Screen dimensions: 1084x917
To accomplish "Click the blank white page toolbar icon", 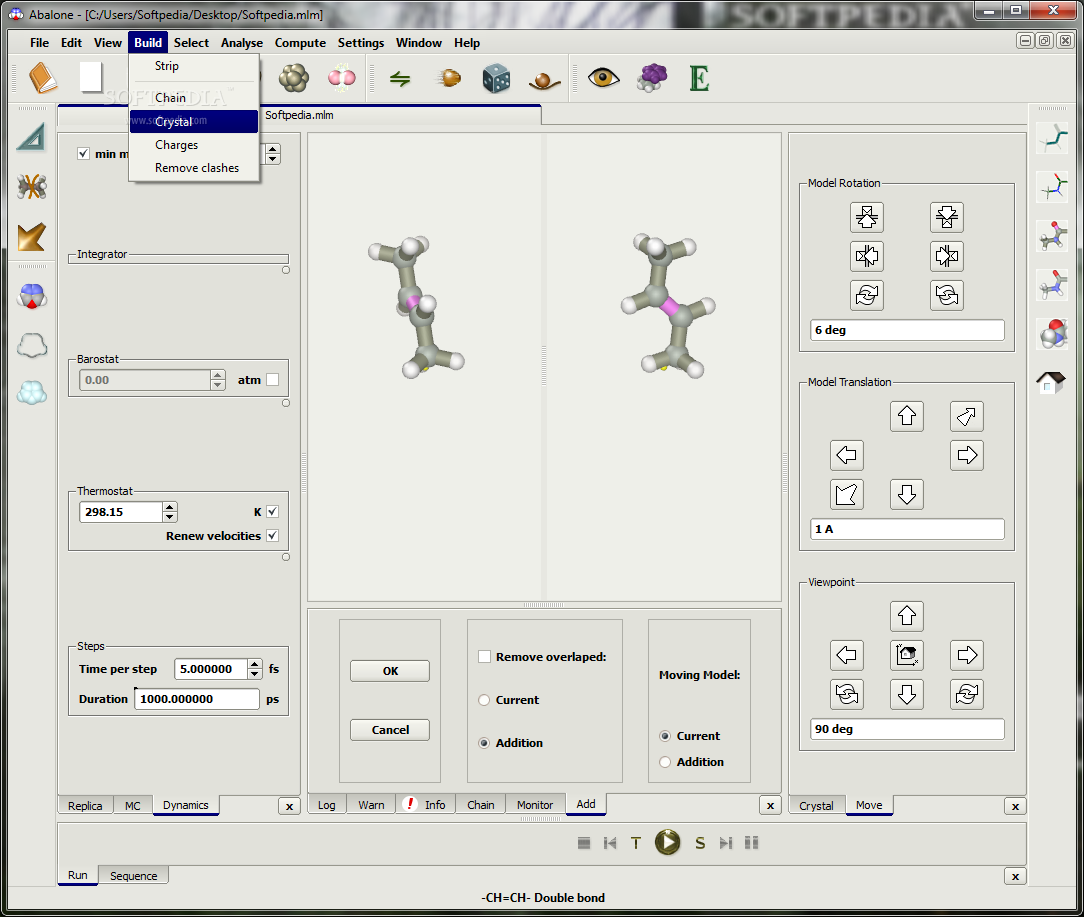I will (x=91, y=77).
